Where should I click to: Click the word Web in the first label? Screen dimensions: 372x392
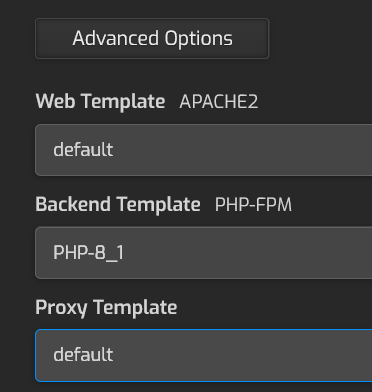point(55,101)
